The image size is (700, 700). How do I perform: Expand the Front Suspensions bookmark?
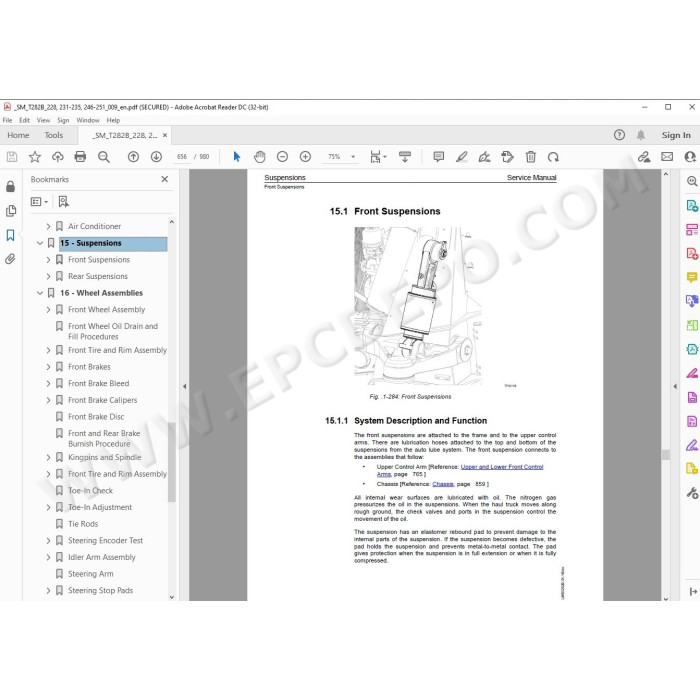click(48, 260)
